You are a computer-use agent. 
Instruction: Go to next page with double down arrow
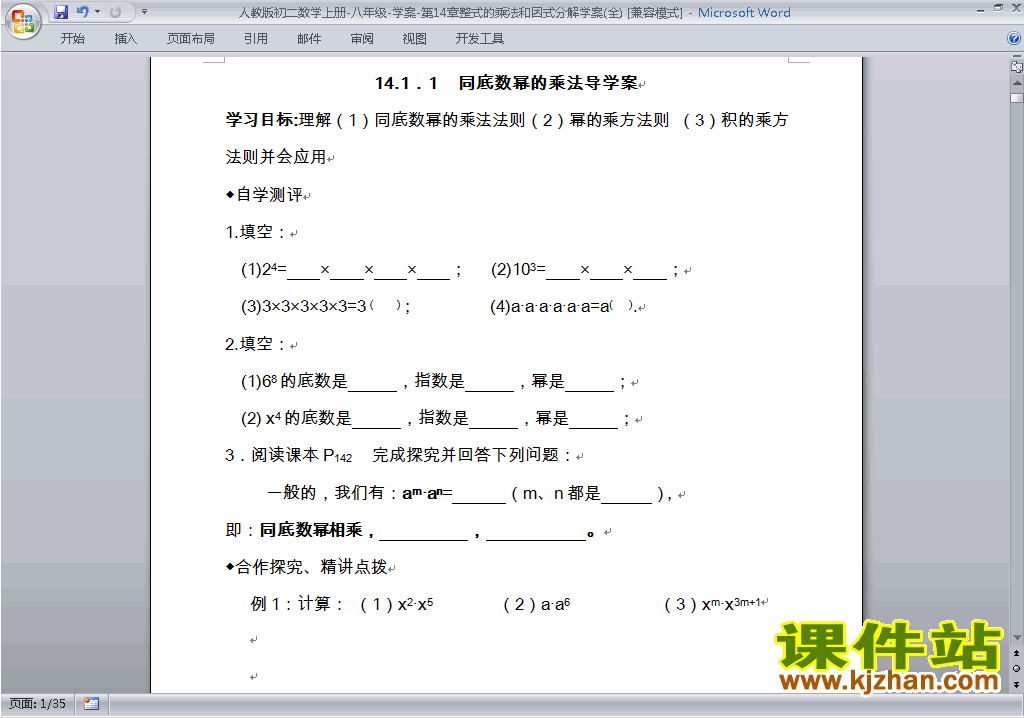pos(1017,684)
